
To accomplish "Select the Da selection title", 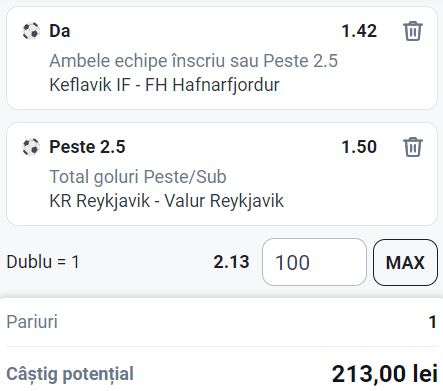I will [x=60, y=31].
